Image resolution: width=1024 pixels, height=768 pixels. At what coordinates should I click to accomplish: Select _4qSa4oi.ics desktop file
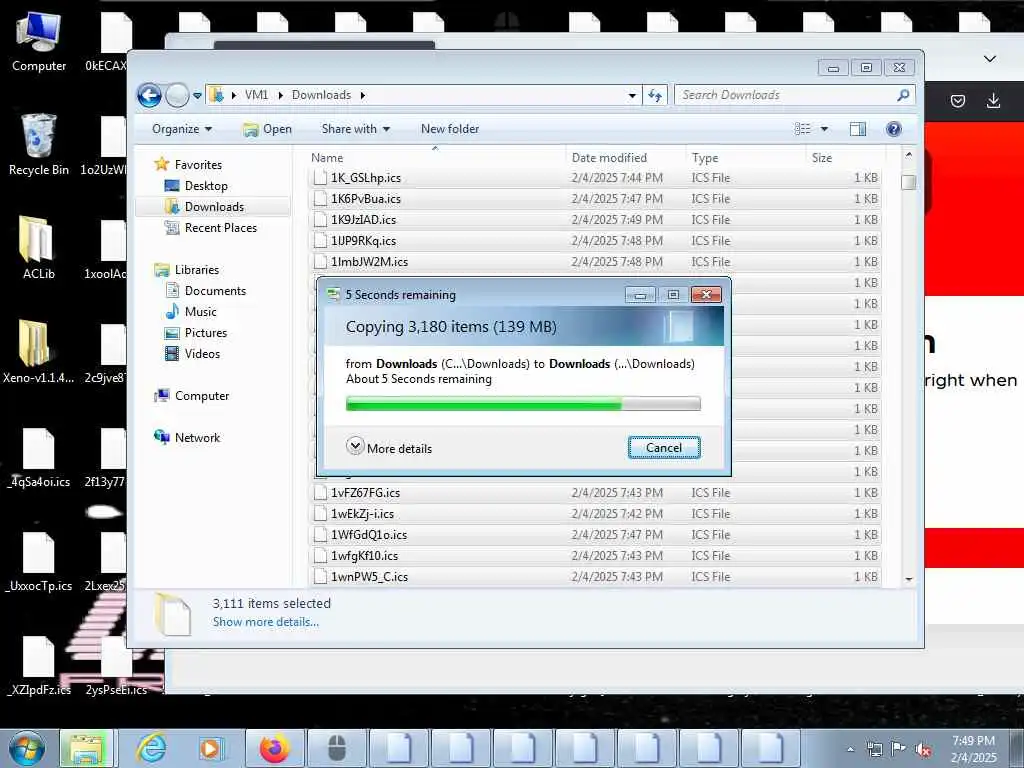pyautogui.click(x=39, y=457)
